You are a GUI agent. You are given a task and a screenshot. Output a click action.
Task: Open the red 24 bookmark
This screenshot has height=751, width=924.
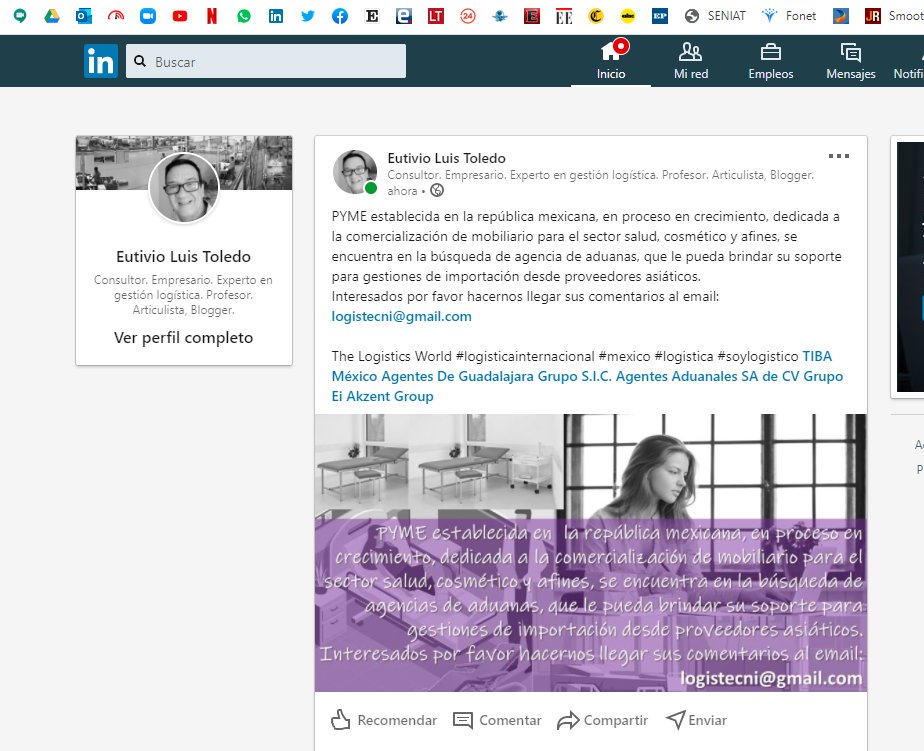pos(468,16)
